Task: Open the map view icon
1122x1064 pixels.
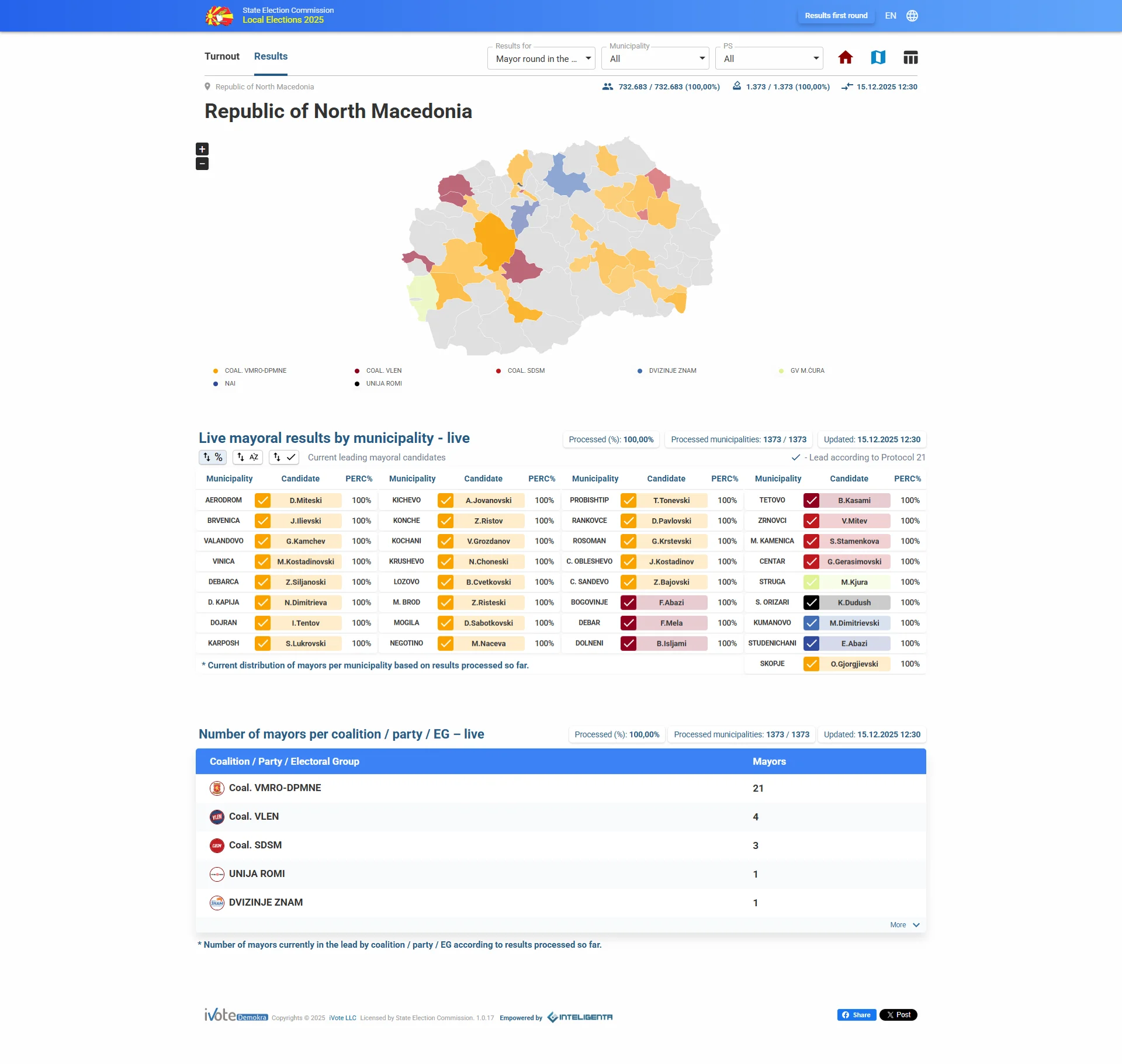Action: click(x=878, y=57)
